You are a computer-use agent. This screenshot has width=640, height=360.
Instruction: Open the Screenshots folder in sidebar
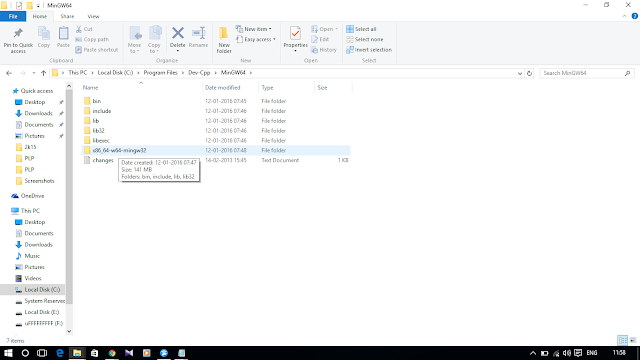[x=39, y=181]
